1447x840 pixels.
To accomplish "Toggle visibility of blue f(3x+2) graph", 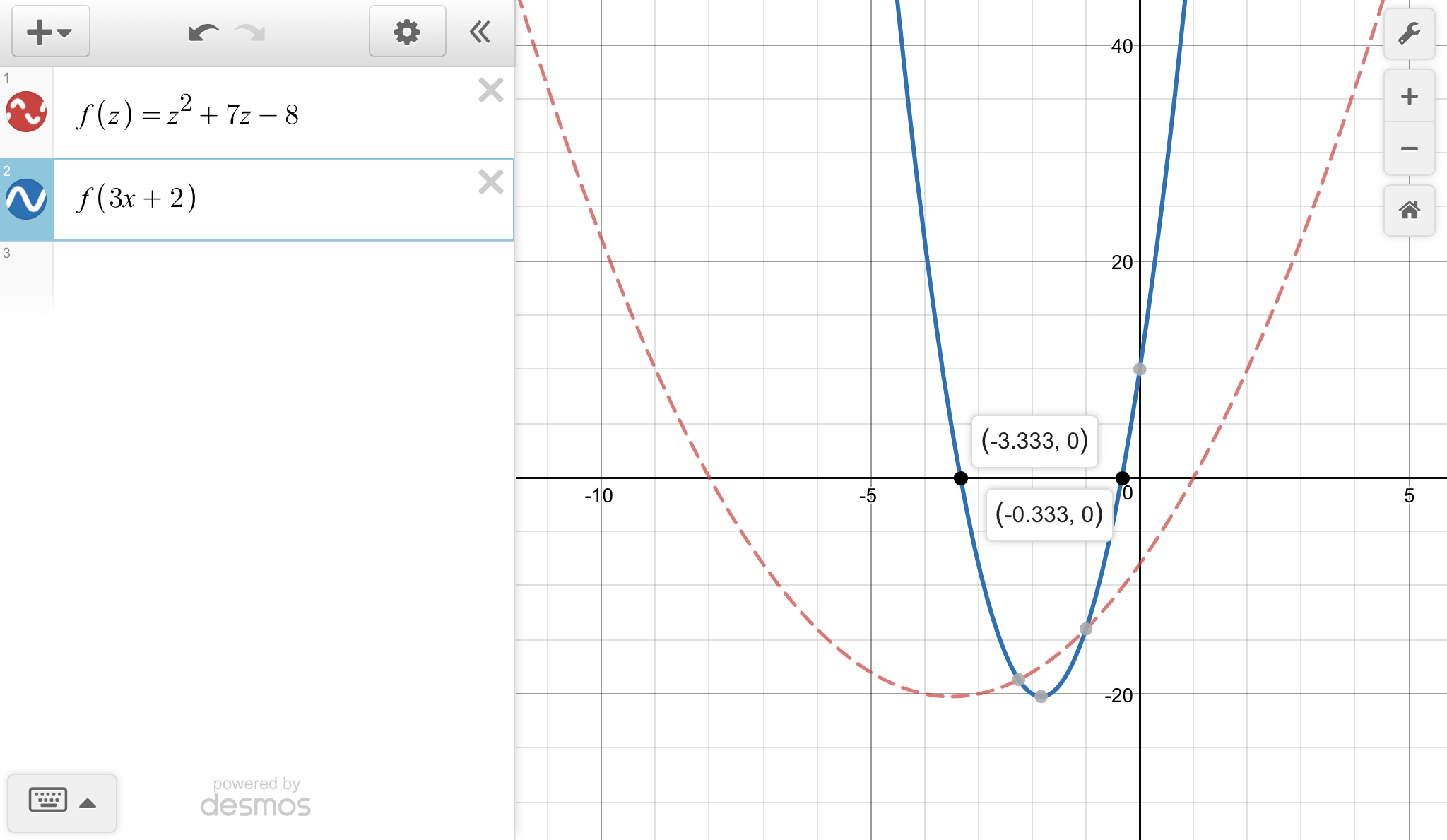I will [x=26, y=199].
